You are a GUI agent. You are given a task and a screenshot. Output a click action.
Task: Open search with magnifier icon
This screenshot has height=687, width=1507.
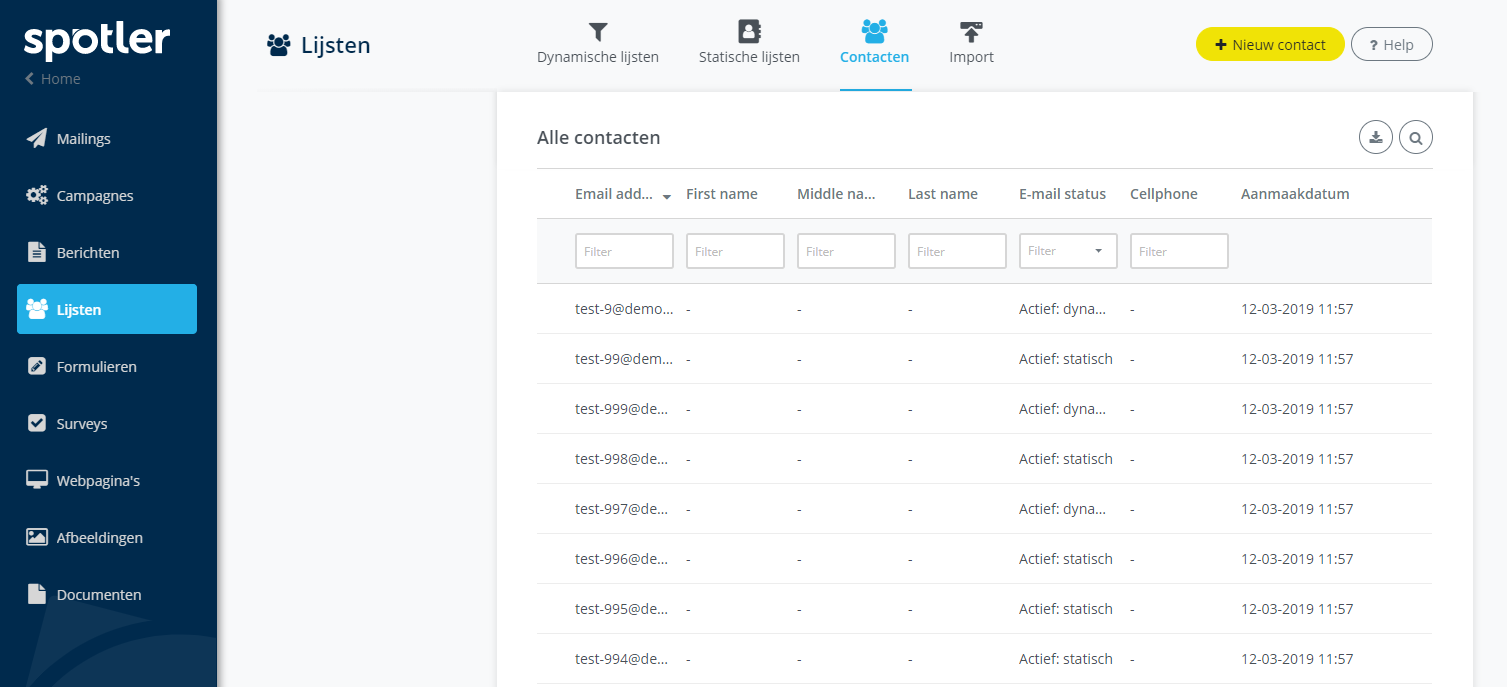point(1416,138)
